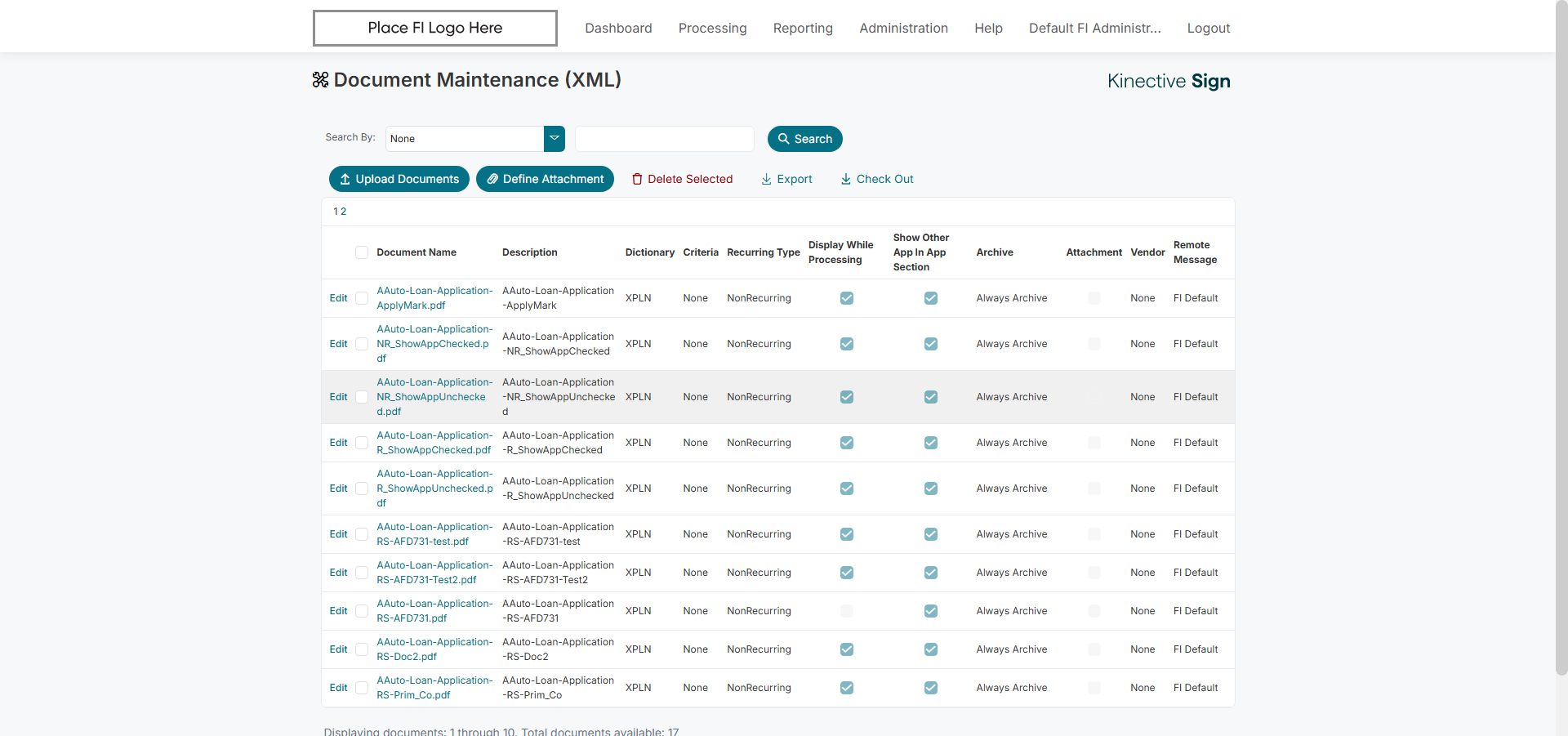Screen dimensions: 1568x736
Task: Click the search text input field
Action: [664, 139]
